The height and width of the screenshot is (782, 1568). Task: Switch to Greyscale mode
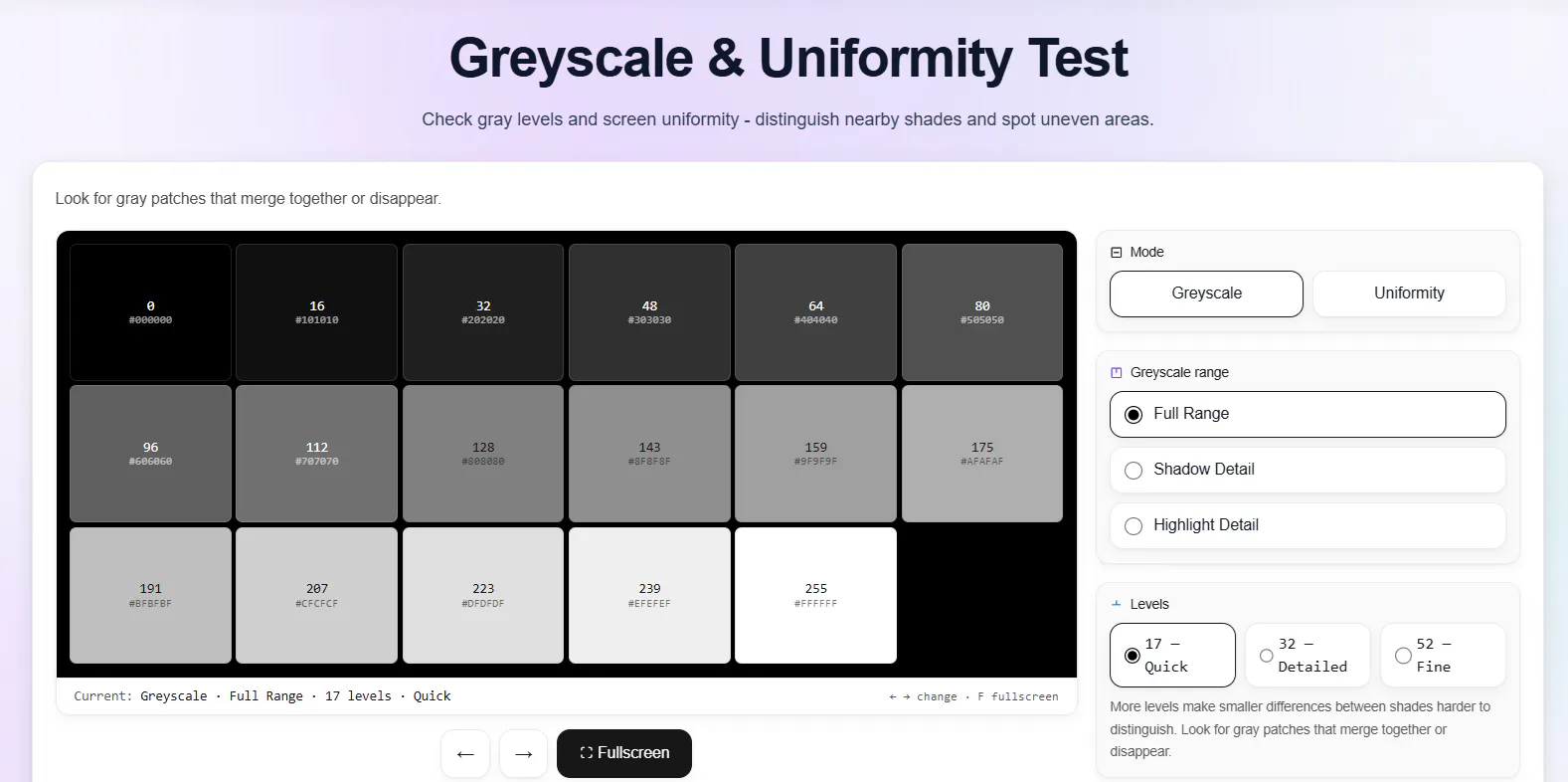pos(1206,293)
